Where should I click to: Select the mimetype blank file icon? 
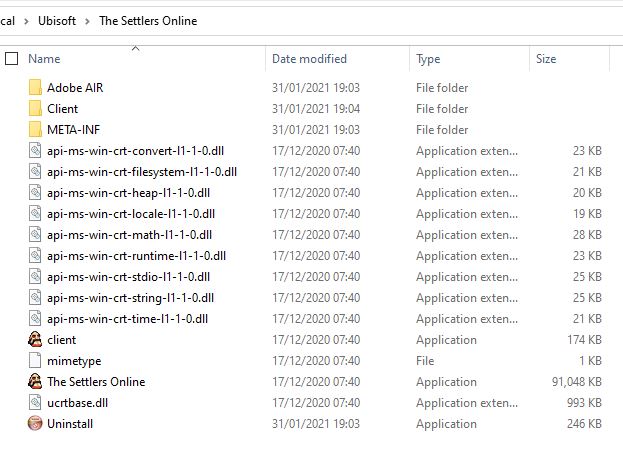pos(36,361)
